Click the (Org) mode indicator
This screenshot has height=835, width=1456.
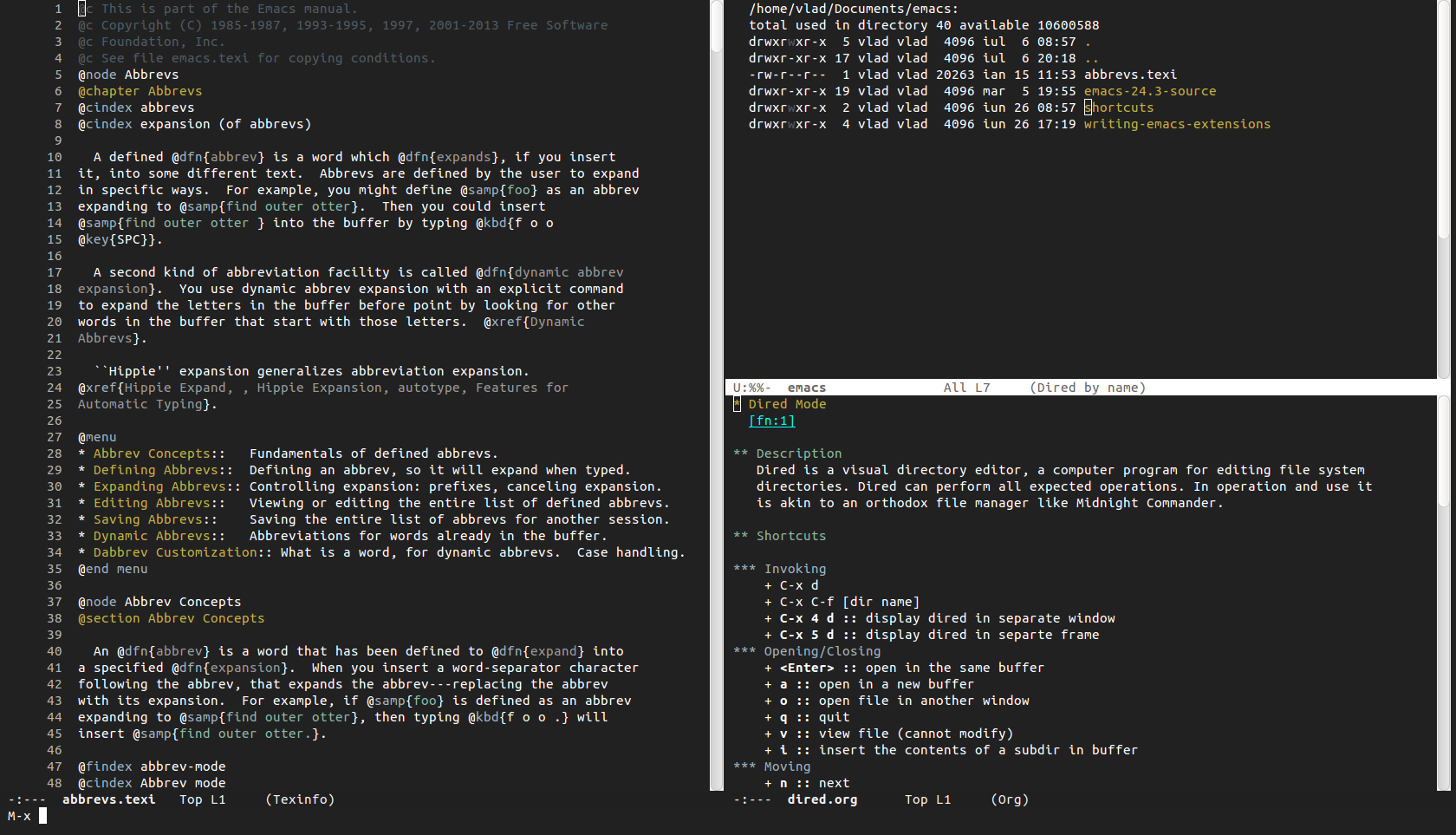(x=1010, y=799)
